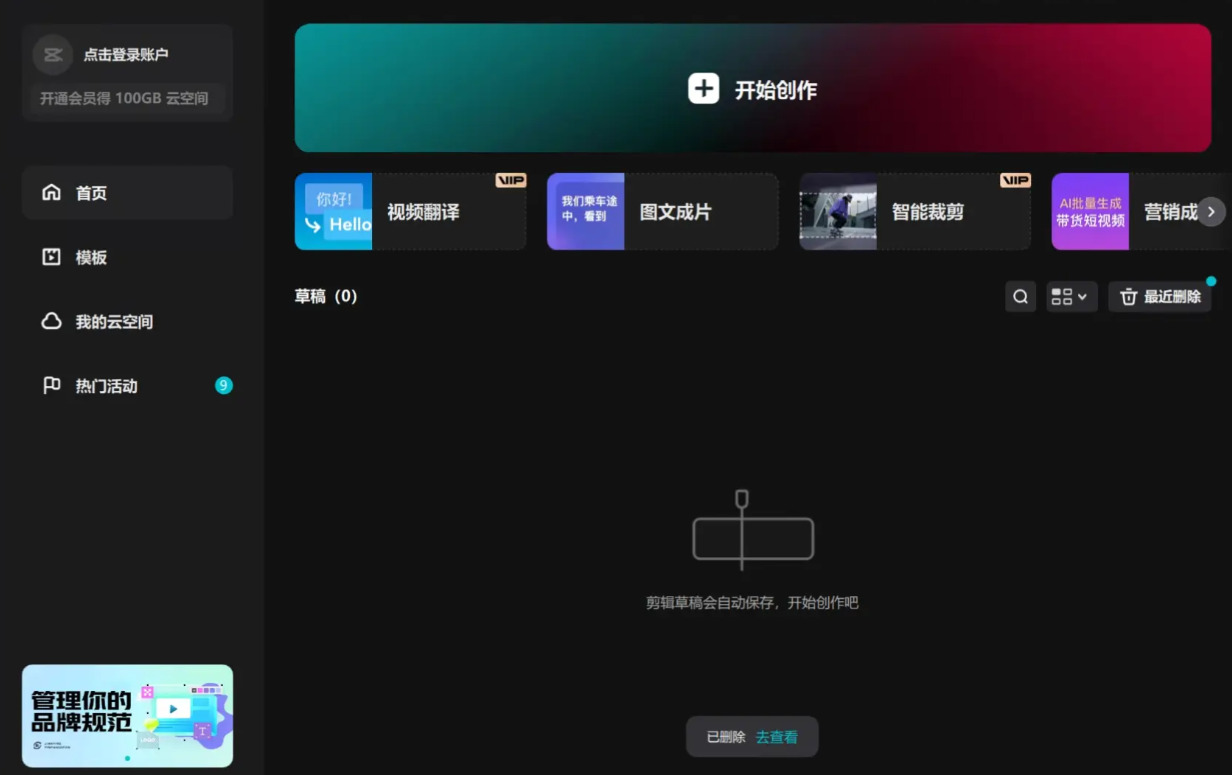Click the CapCut account avatar icon

pos(53,55)
